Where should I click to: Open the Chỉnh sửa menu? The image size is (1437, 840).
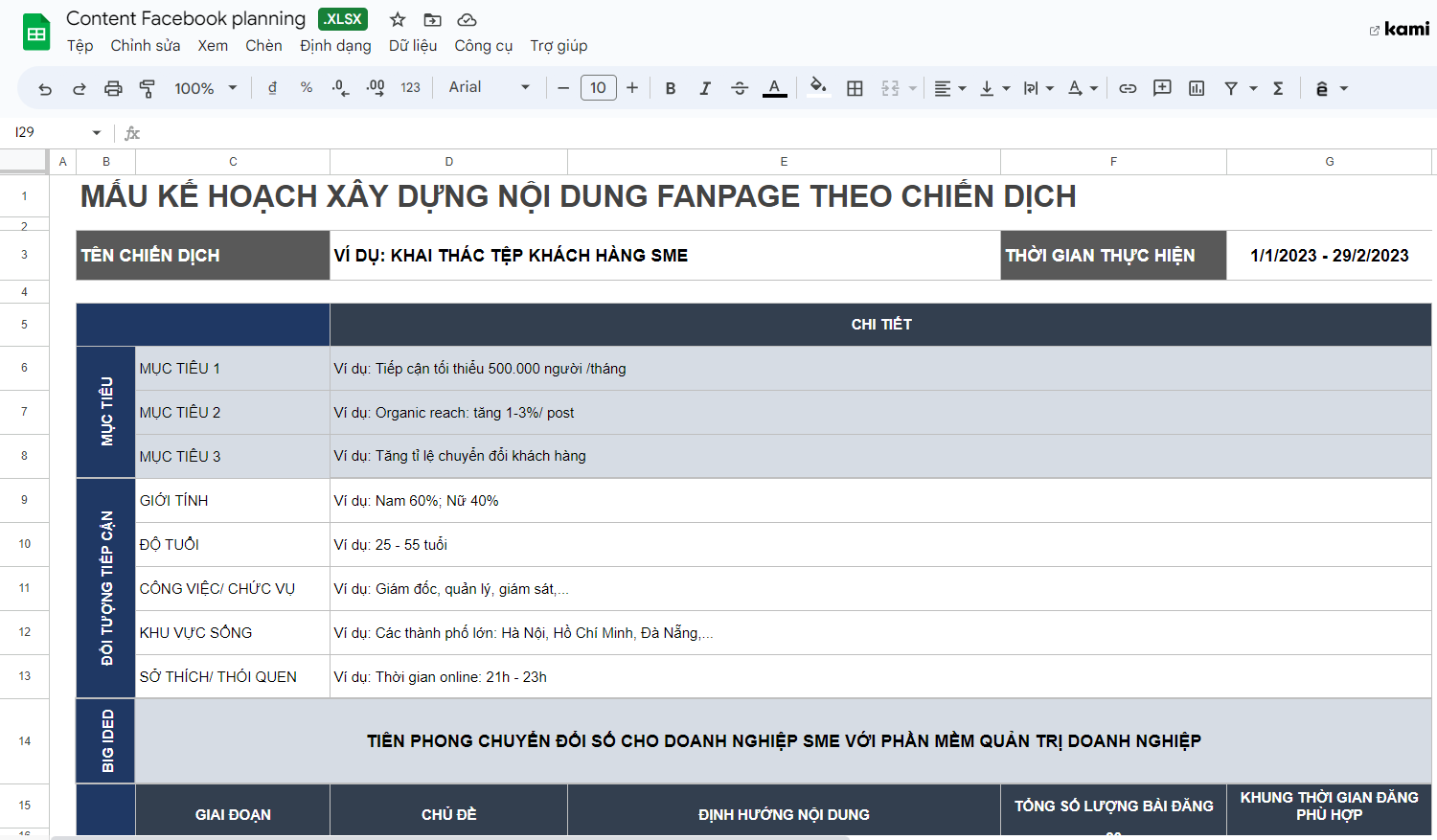[146, 46]
